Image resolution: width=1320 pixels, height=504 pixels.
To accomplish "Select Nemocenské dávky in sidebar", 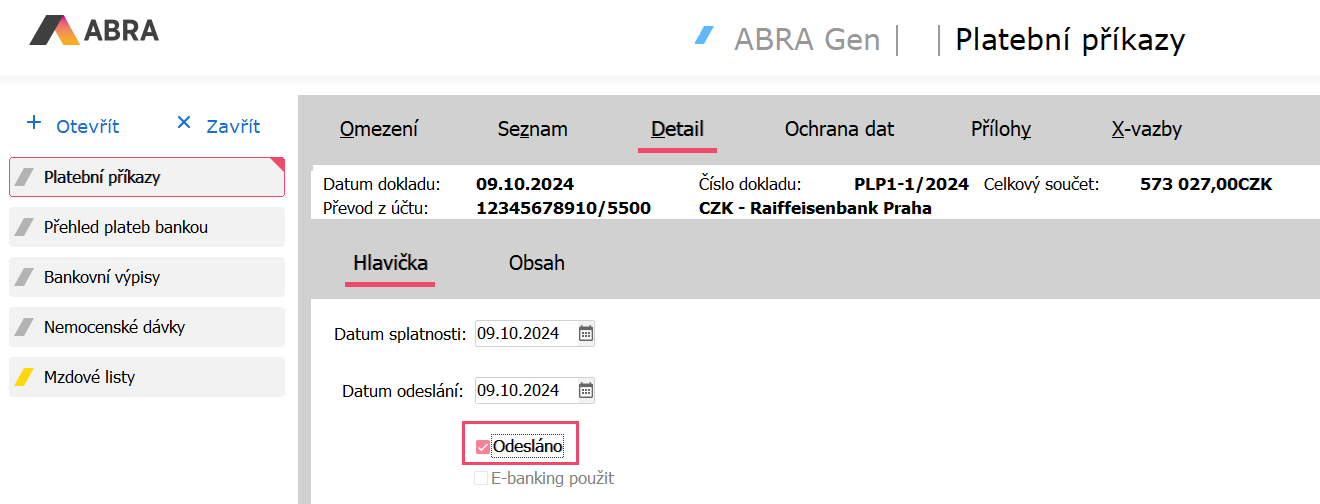I will pyautogui.click(x=114, y=328).
